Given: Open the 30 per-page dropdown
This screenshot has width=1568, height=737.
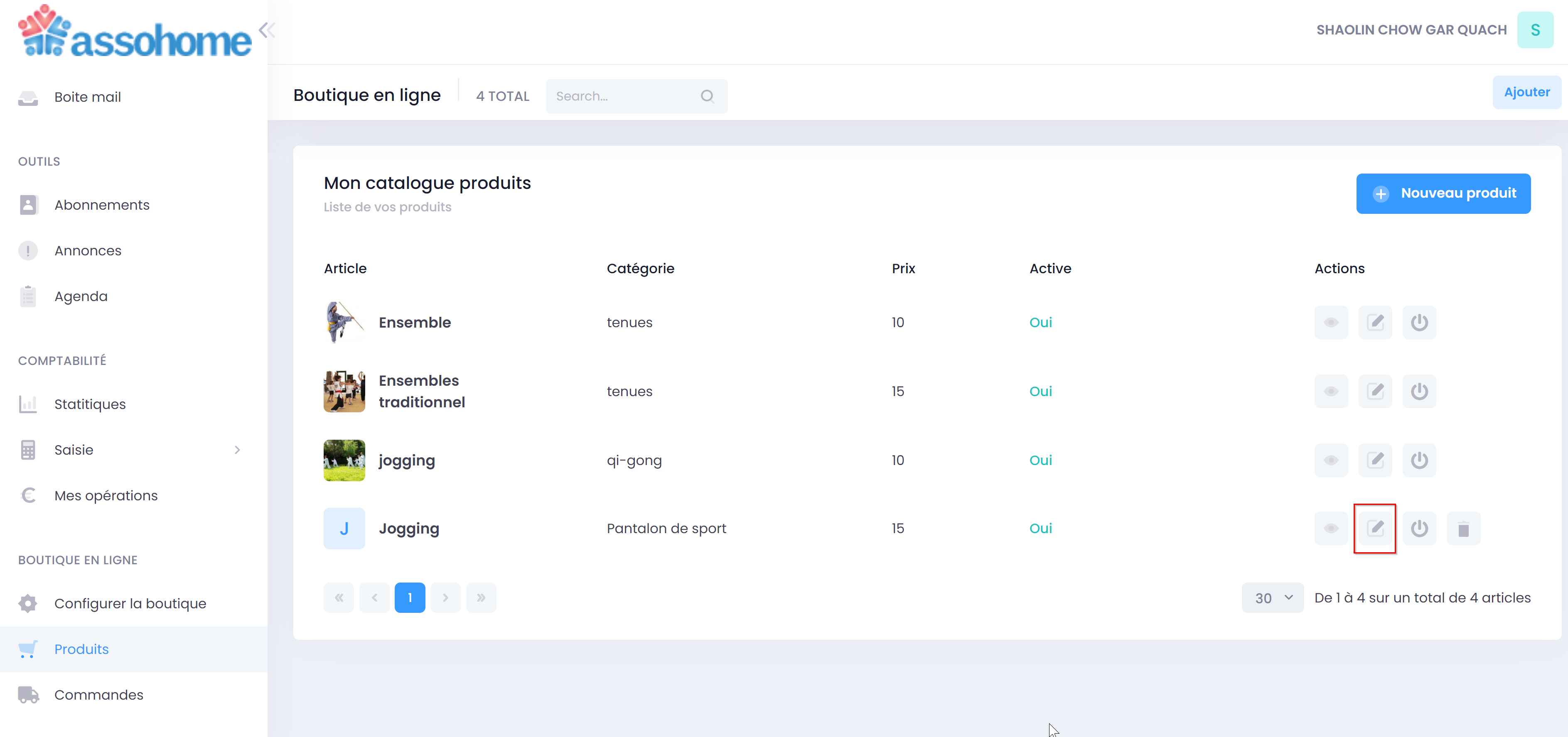Looking at the screenshot, I should coord(1272,598).
